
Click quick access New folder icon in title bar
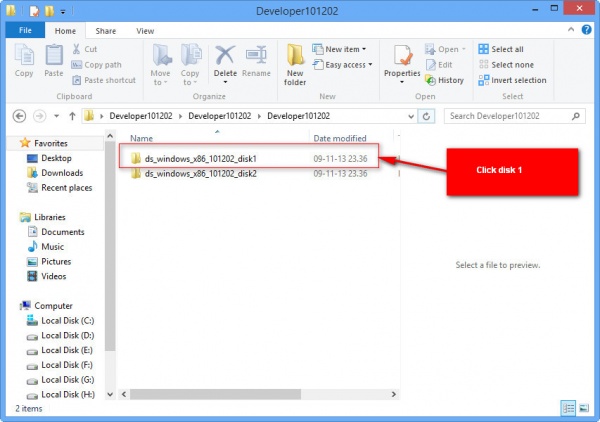[49, 11]
